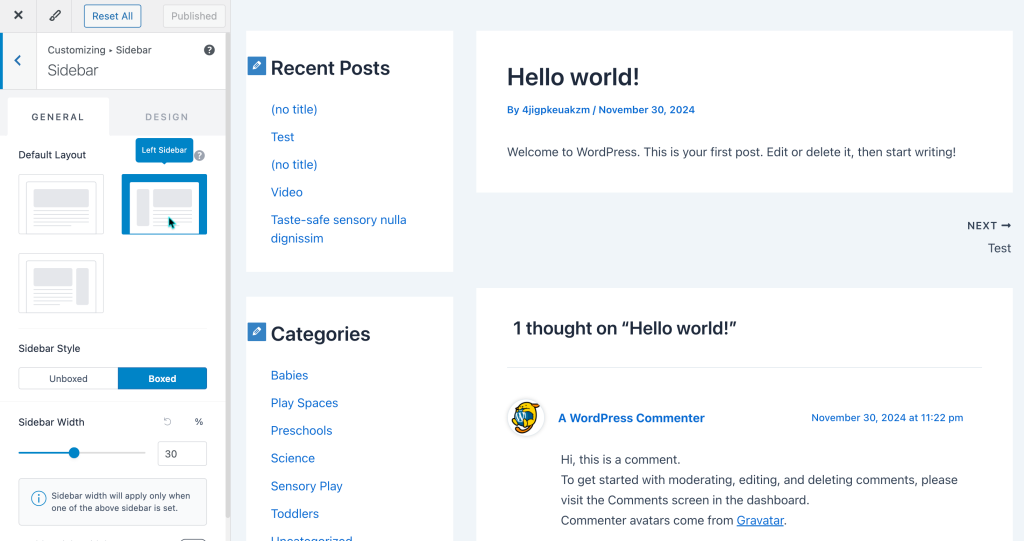Select the Unboxed sidebar style
The image size is (1024, 541).
coord(68,379)
